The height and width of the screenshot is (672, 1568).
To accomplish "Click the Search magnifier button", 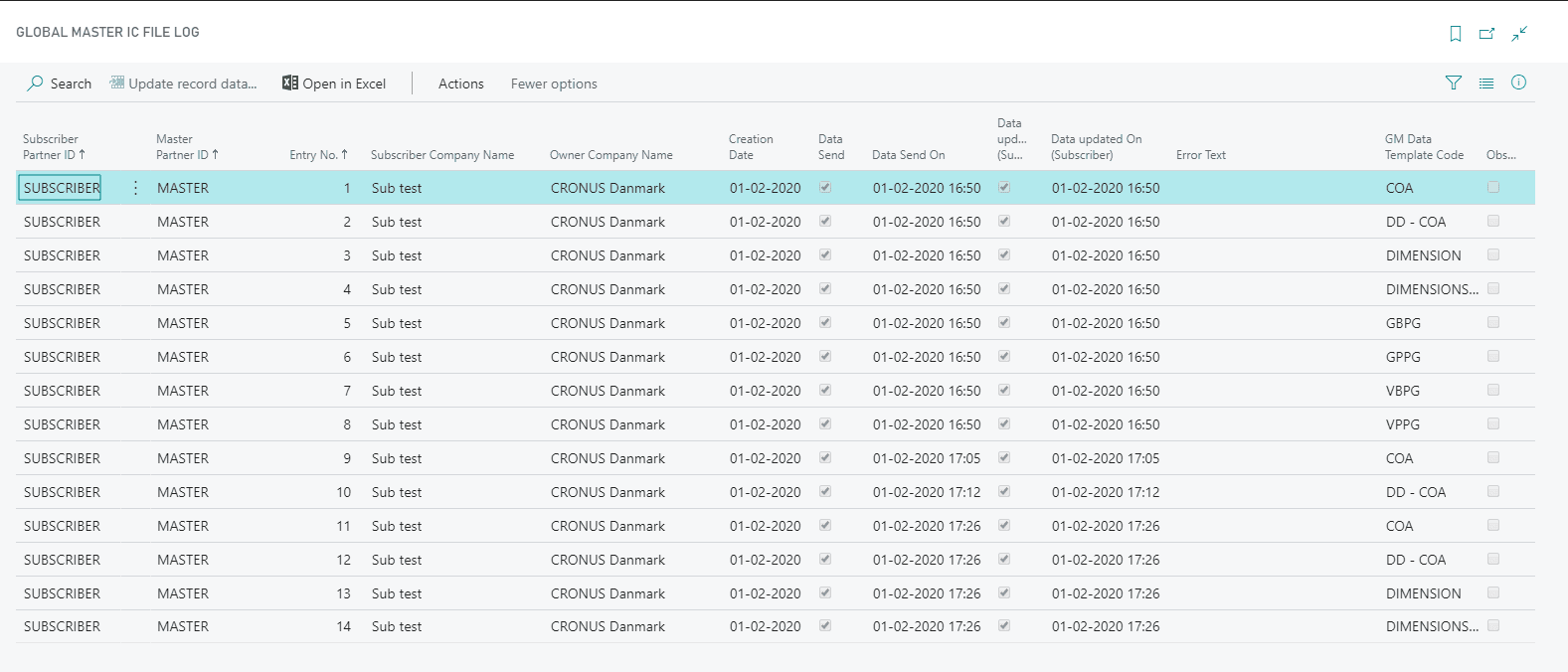I will coord(59,84).
